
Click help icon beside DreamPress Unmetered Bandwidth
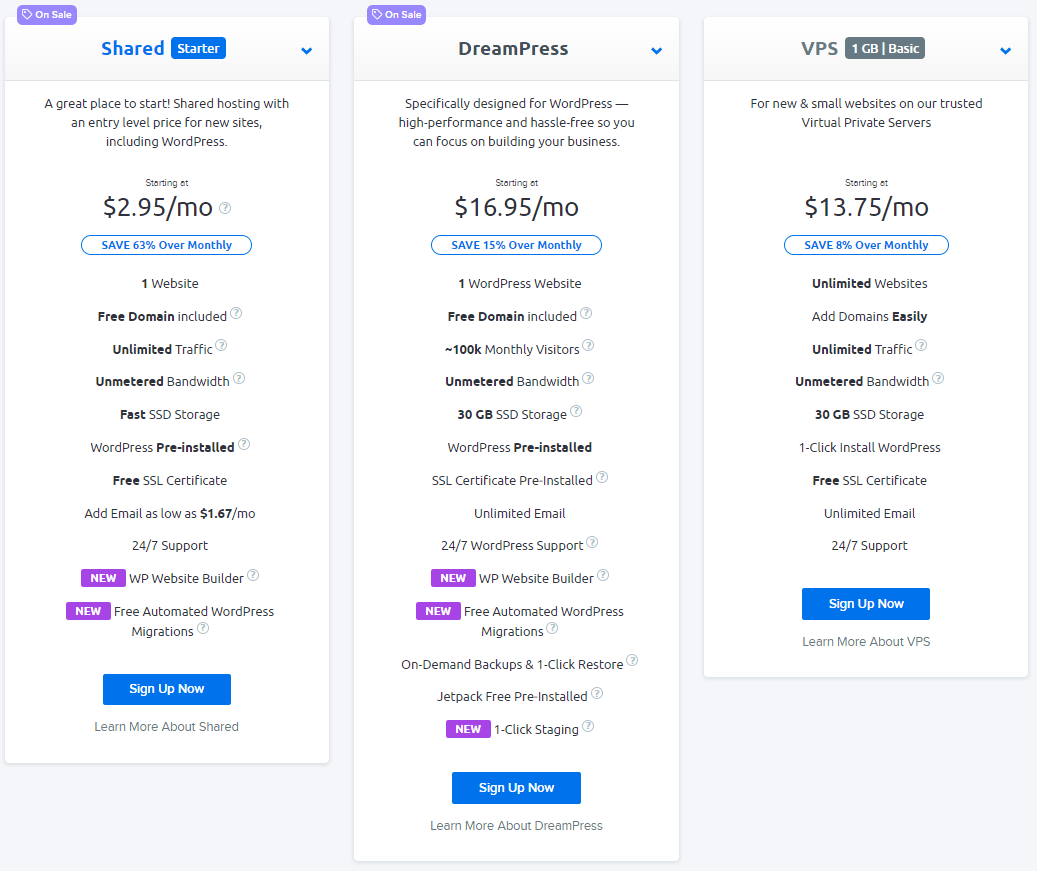point(588,378)
